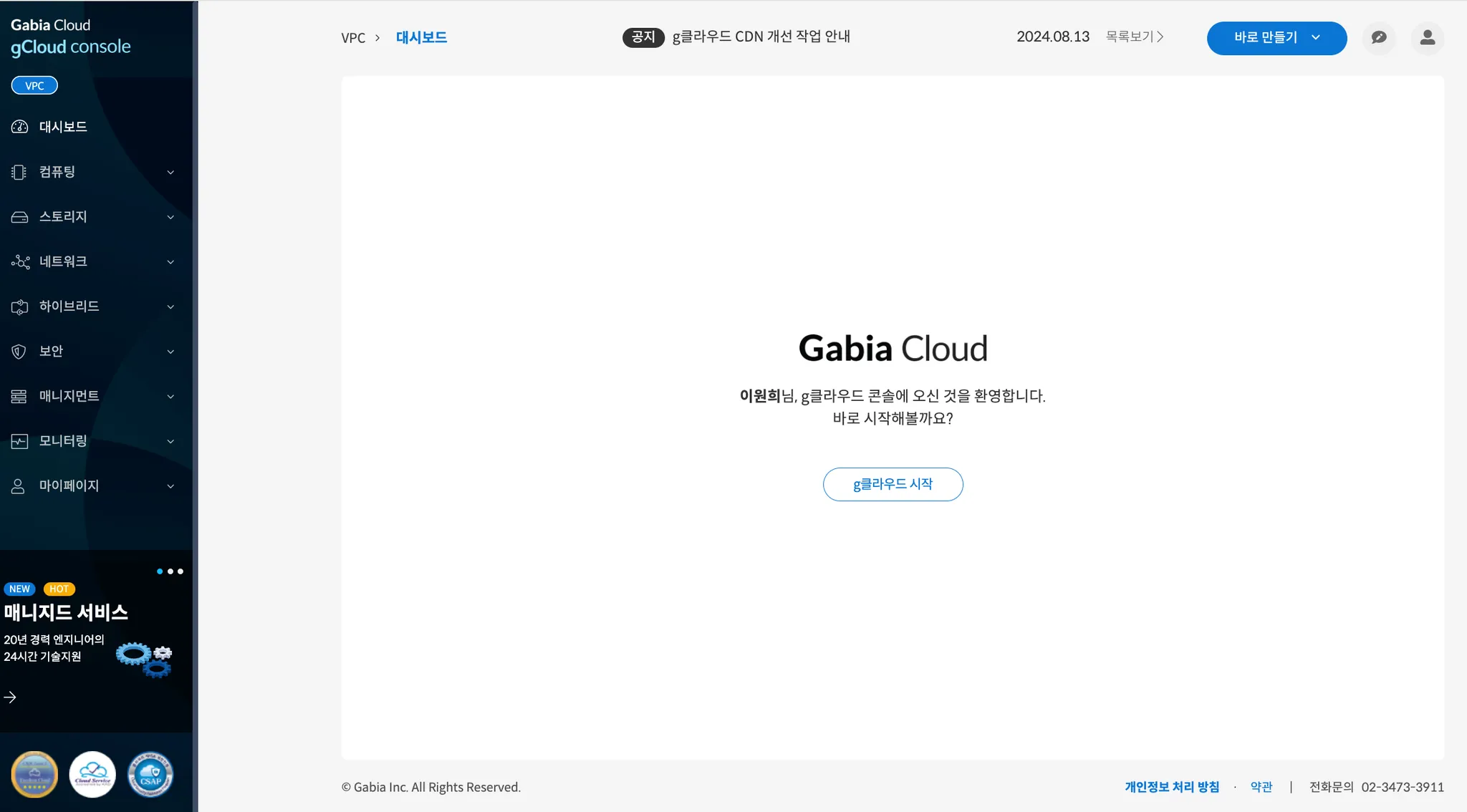Open the g클라우드 CDN 개선 작업 안내 notice
Screen dimensions: 1467x812
coord(761,37)
